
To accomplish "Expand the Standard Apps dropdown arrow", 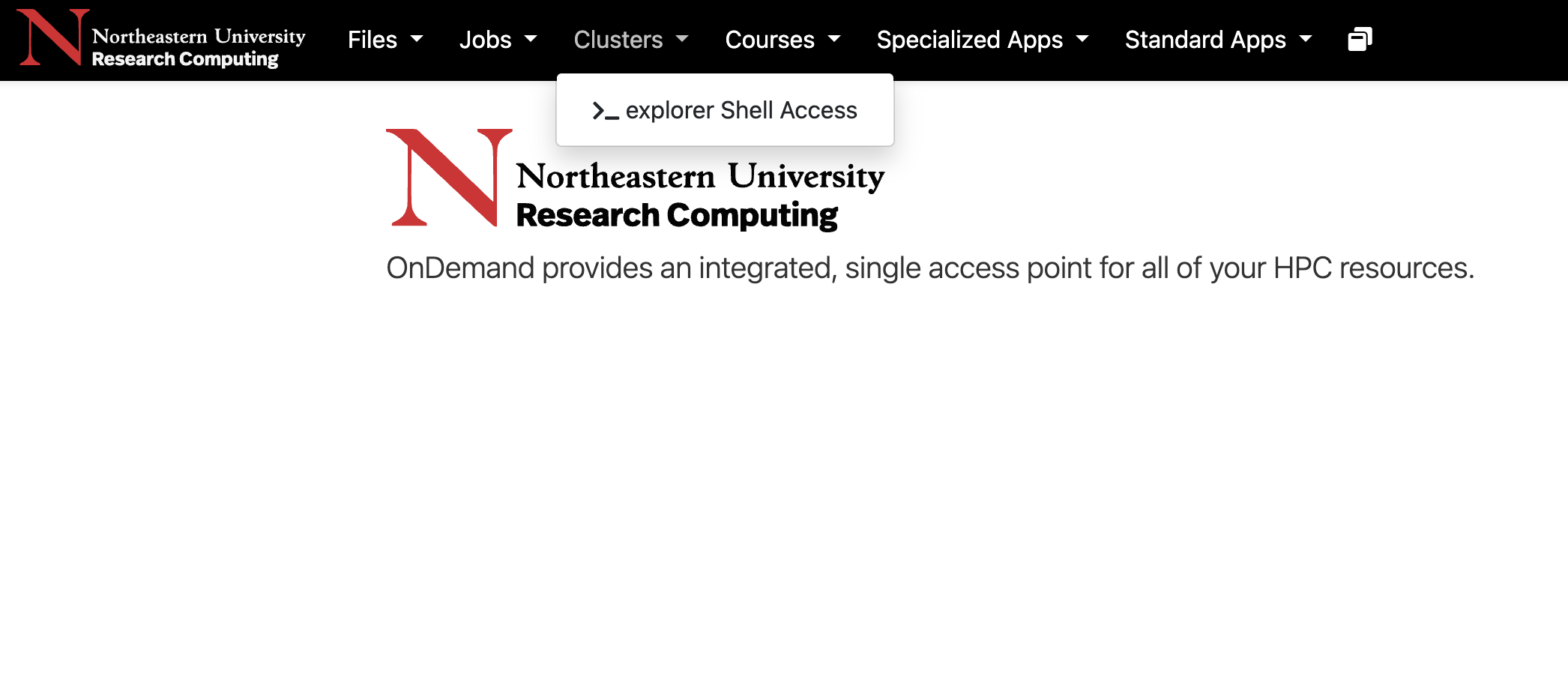I will point(1306,39).
